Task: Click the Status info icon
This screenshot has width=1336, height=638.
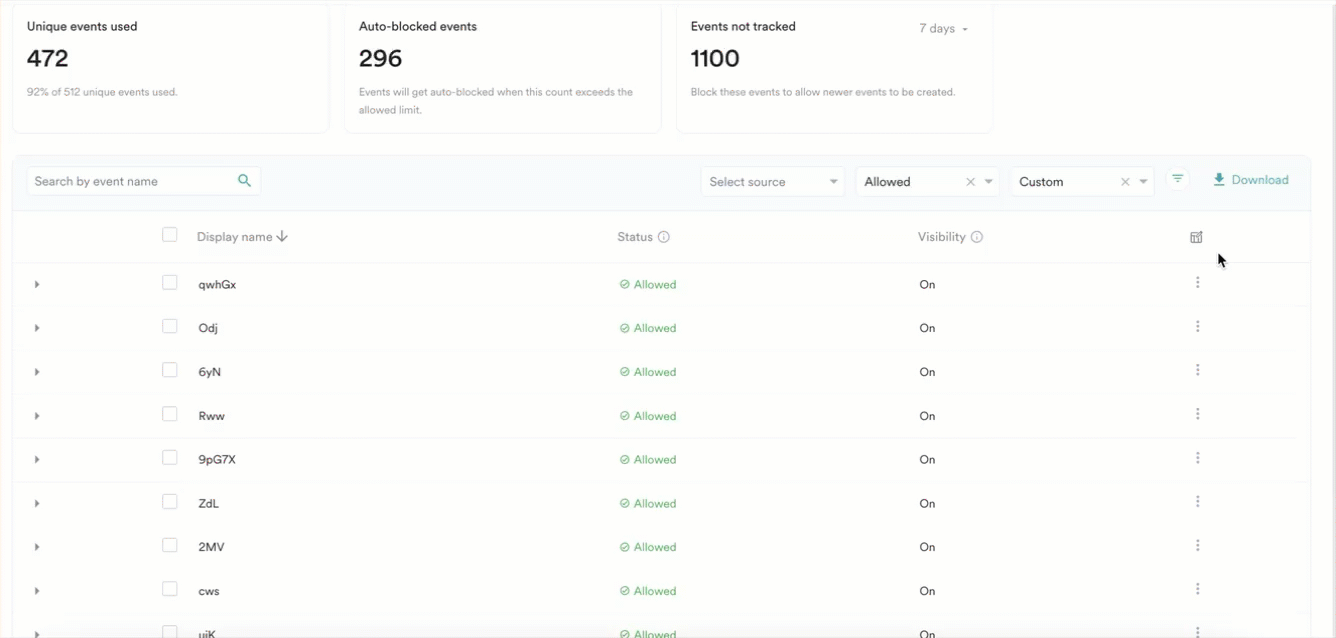Action: tap(664, 237)
